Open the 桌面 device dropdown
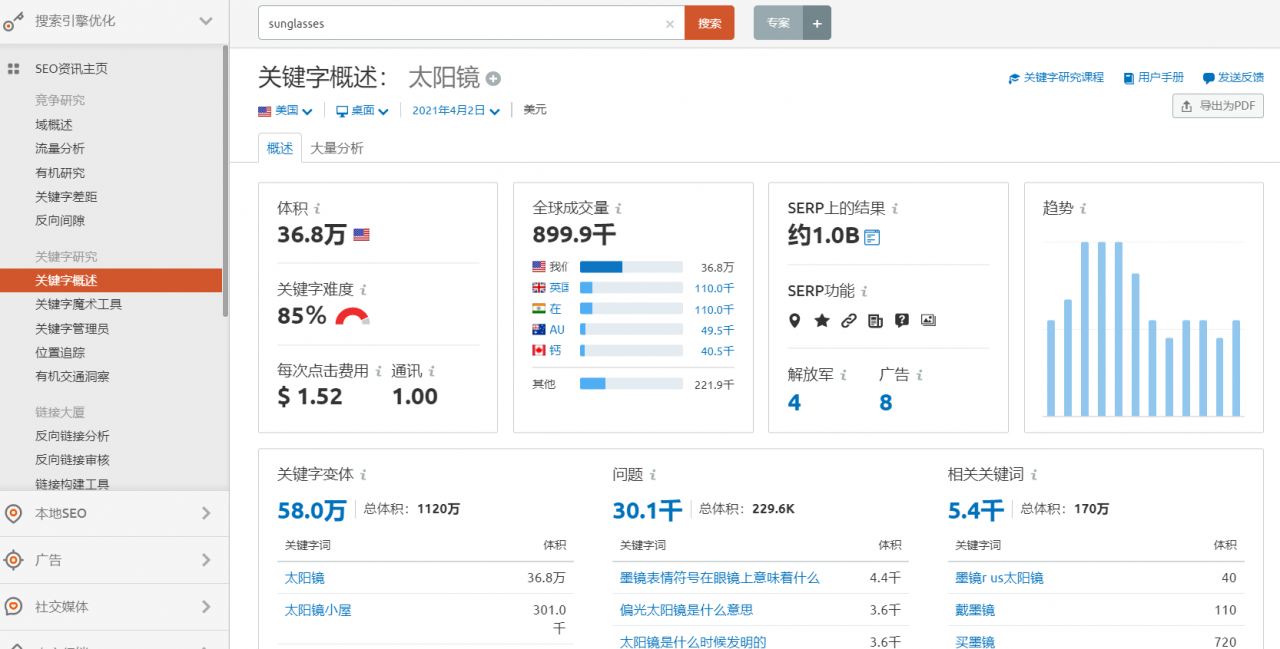 coord(362,111)
